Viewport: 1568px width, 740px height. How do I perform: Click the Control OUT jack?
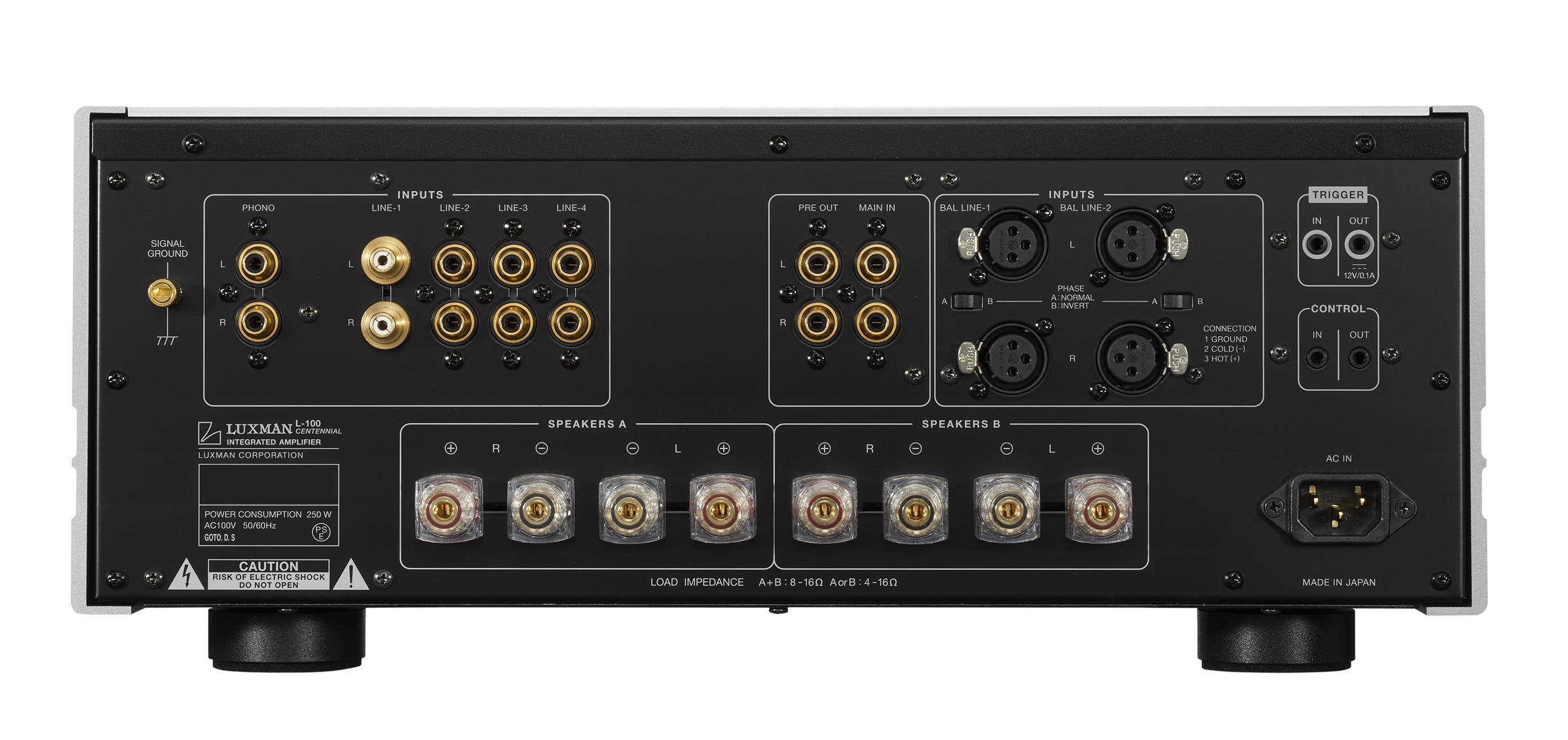[1359, 357]
